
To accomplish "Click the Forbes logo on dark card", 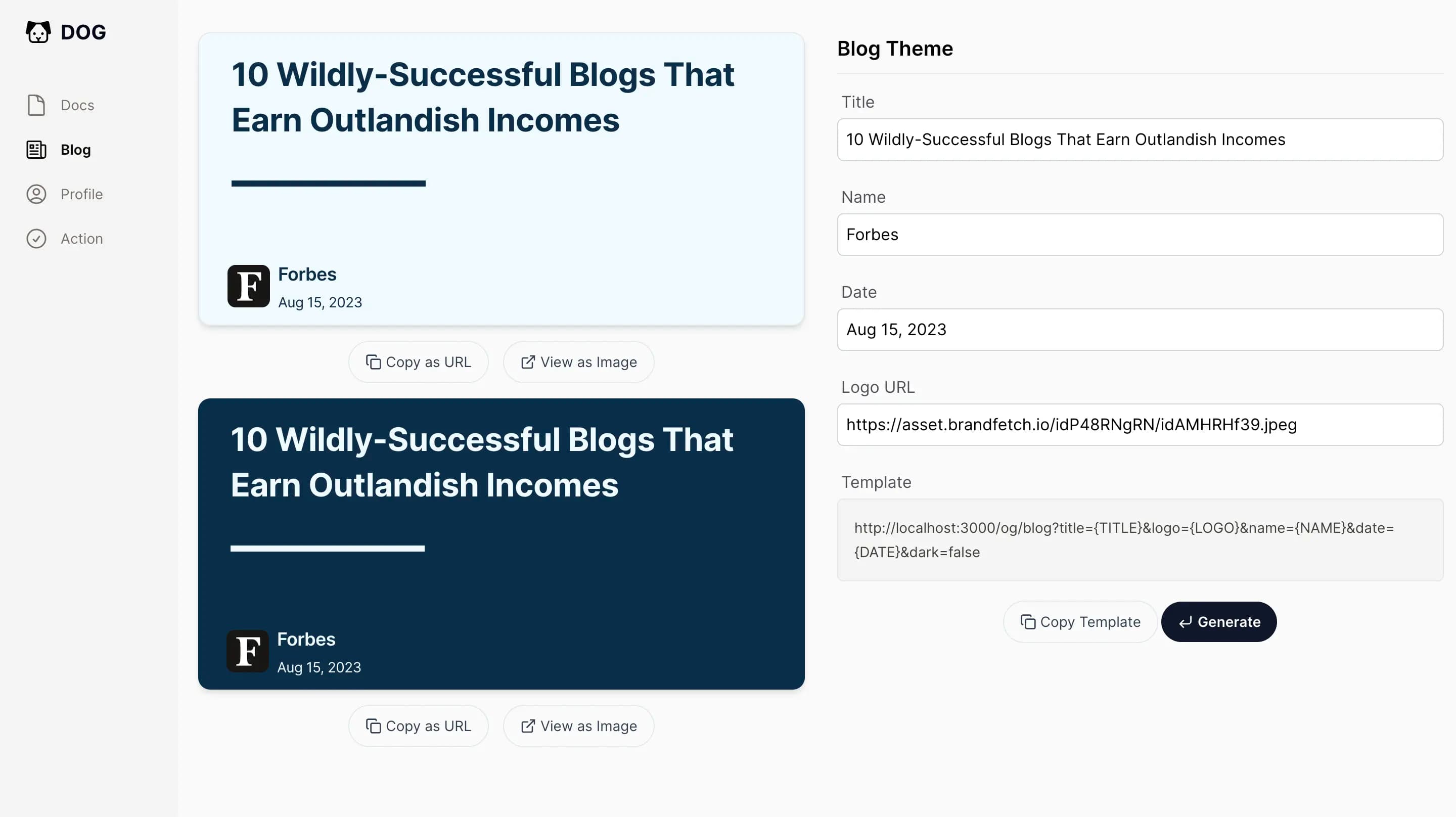I will click(x=248, y=651).
